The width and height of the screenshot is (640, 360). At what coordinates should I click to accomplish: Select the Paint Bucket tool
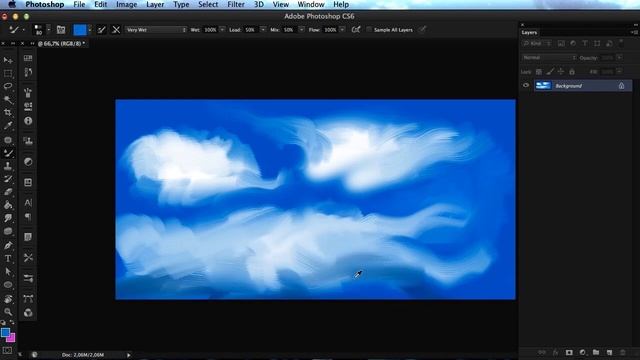point(8,205)
